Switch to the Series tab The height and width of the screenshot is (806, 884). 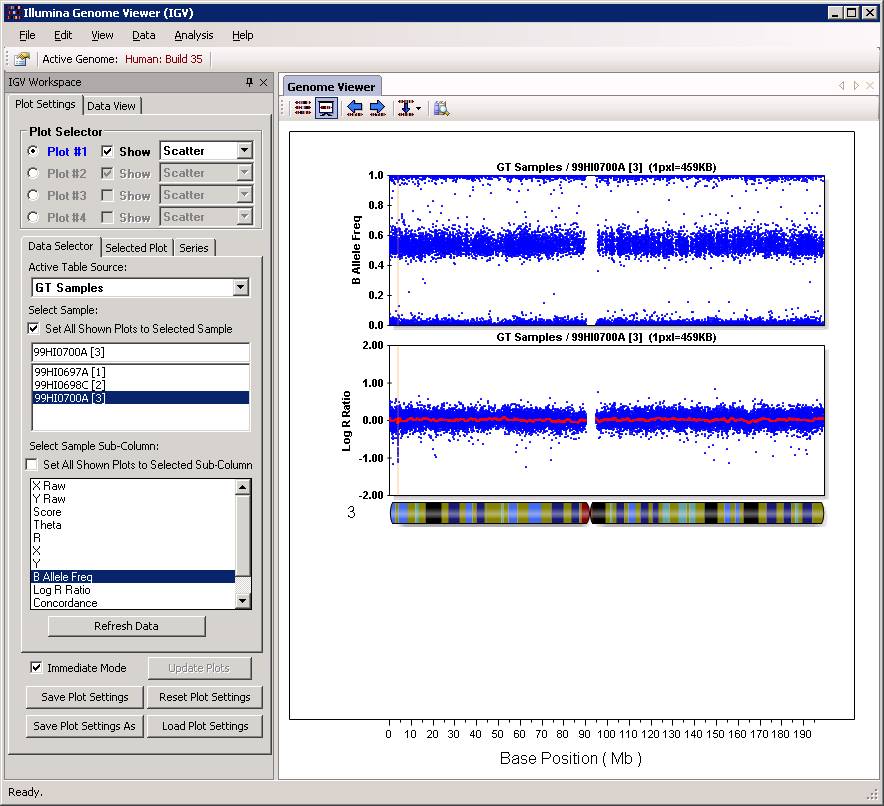click(x=194, y=247)
